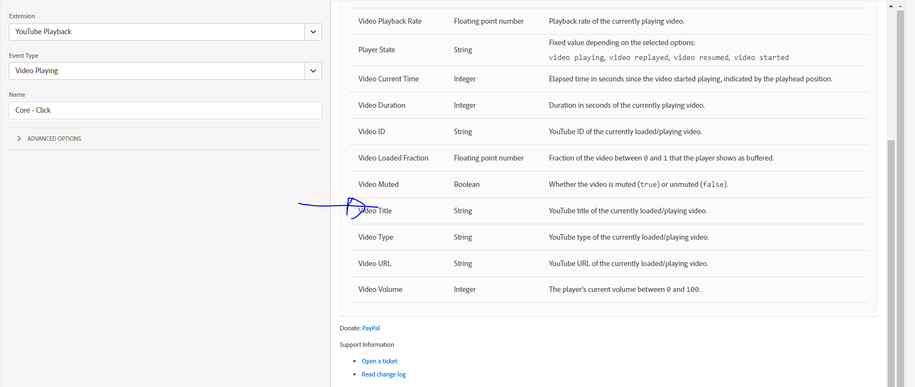Screen dimensions: 915x387
Task: Open the Read change log link
Action: (x=383, y=375)
